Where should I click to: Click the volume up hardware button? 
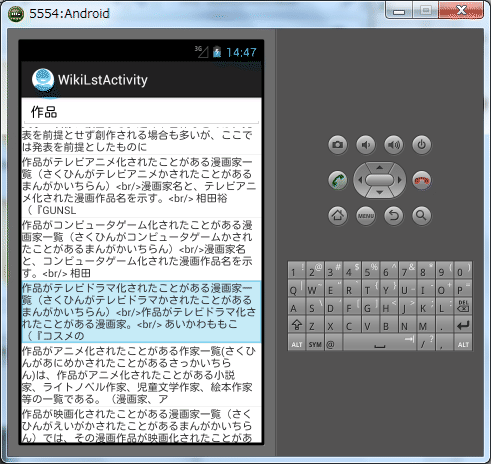pyautogui.click(x=394, y=145)
